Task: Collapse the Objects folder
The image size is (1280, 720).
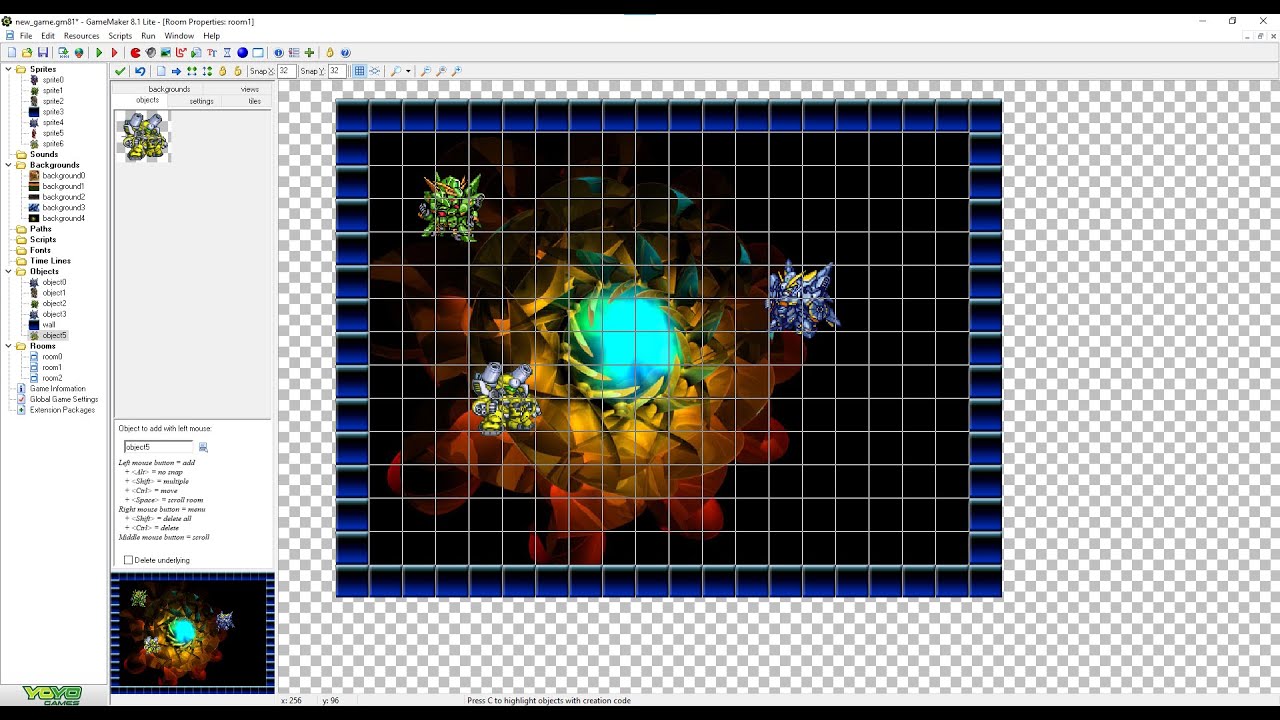Action: [8, 271]
